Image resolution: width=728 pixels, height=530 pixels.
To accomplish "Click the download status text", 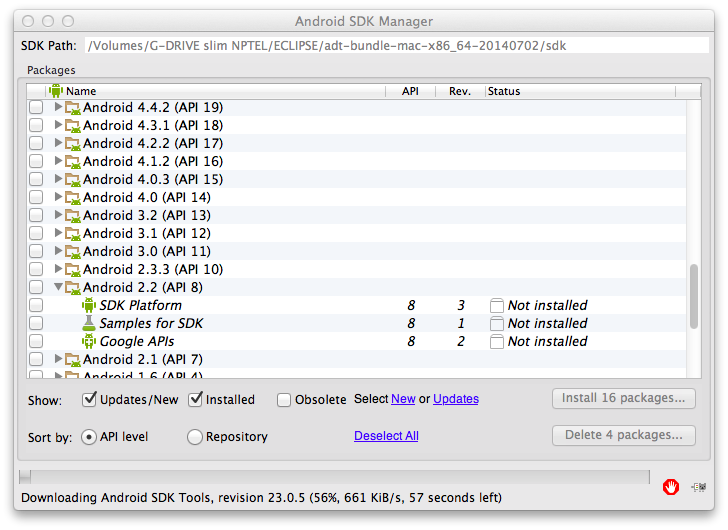I will [261, 498].
